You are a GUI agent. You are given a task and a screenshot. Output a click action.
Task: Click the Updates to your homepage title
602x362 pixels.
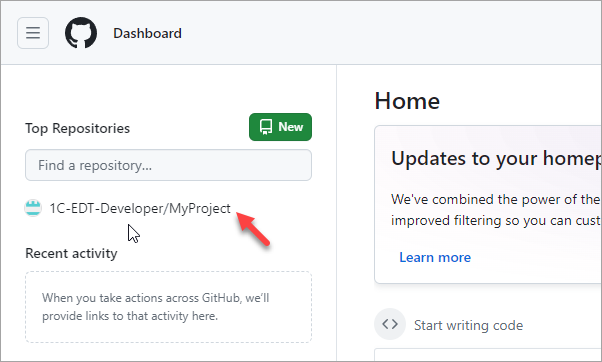pos(496,158)
